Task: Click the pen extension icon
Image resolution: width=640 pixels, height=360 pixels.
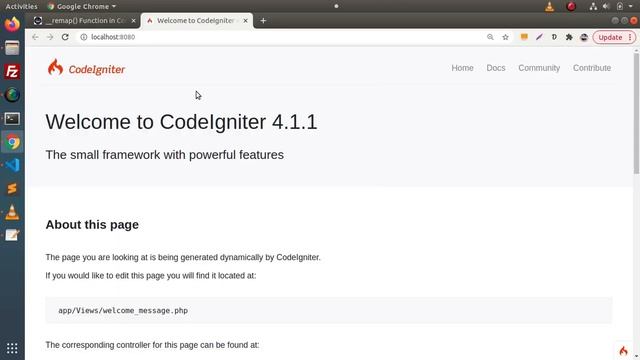Action: point(539,37)
